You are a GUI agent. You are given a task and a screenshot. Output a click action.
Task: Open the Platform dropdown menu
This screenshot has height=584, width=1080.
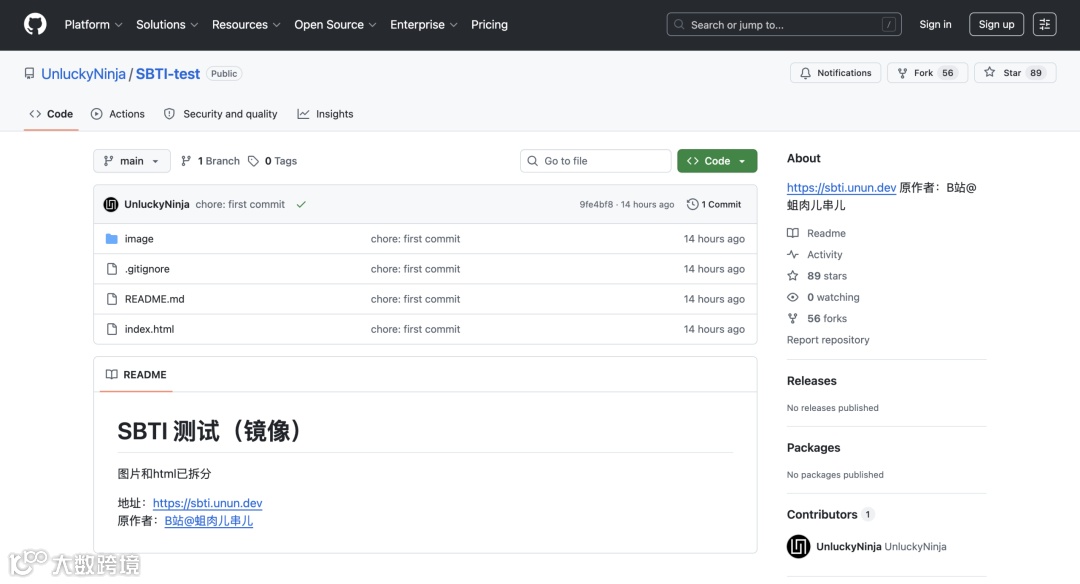93,25
